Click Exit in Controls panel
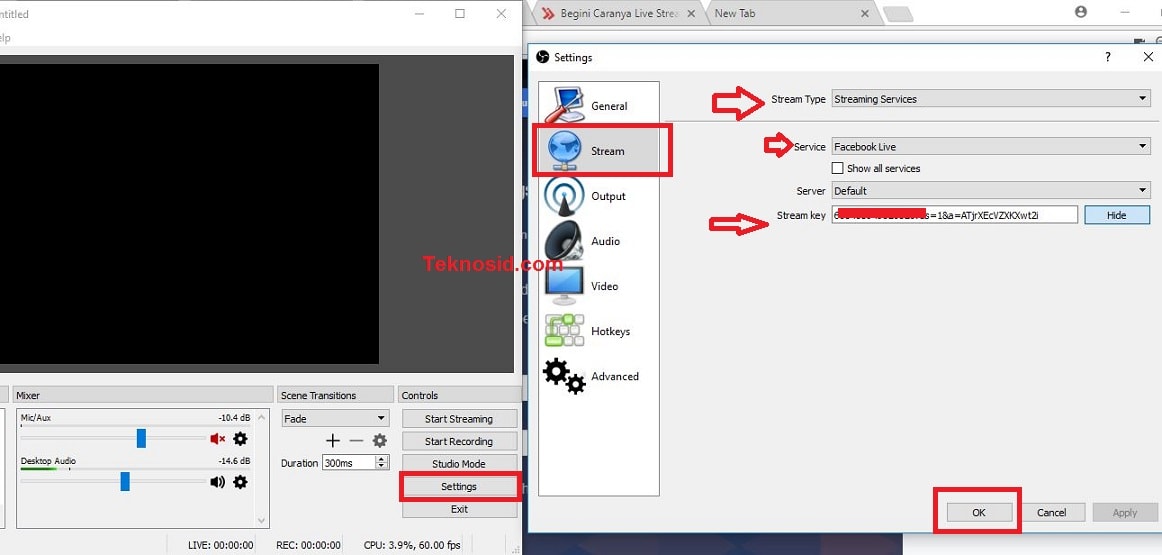Image resolution: width=1162 pixels, height=555 pixels. tap(459, 509)
